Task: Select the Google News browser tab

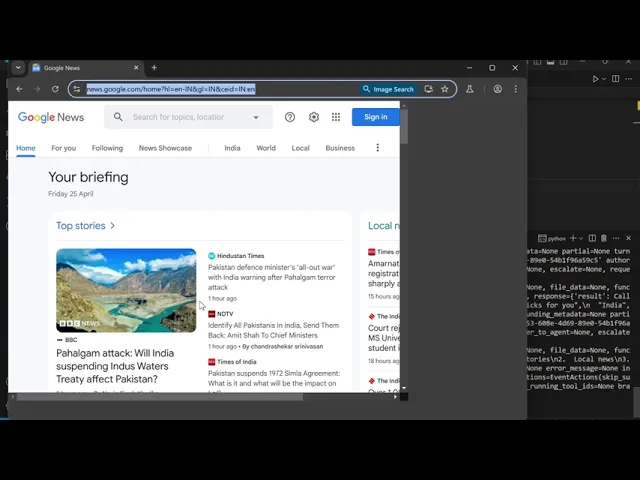Action: 86,68
